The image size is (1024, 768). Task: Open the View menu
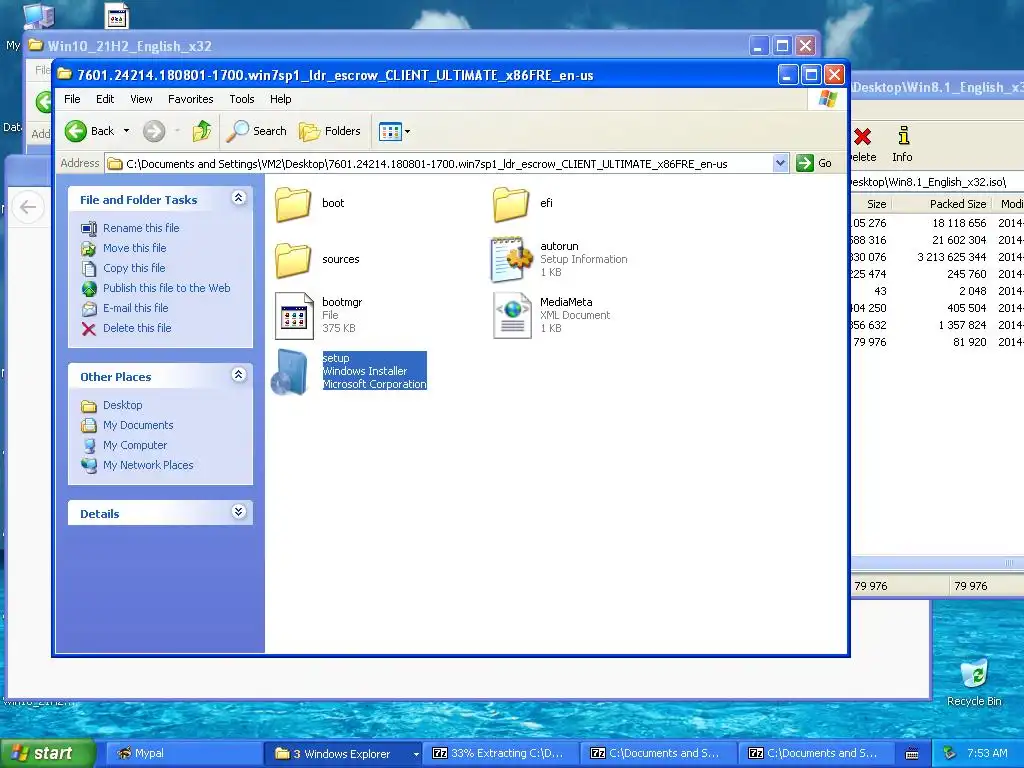click(x=141, y=99)
